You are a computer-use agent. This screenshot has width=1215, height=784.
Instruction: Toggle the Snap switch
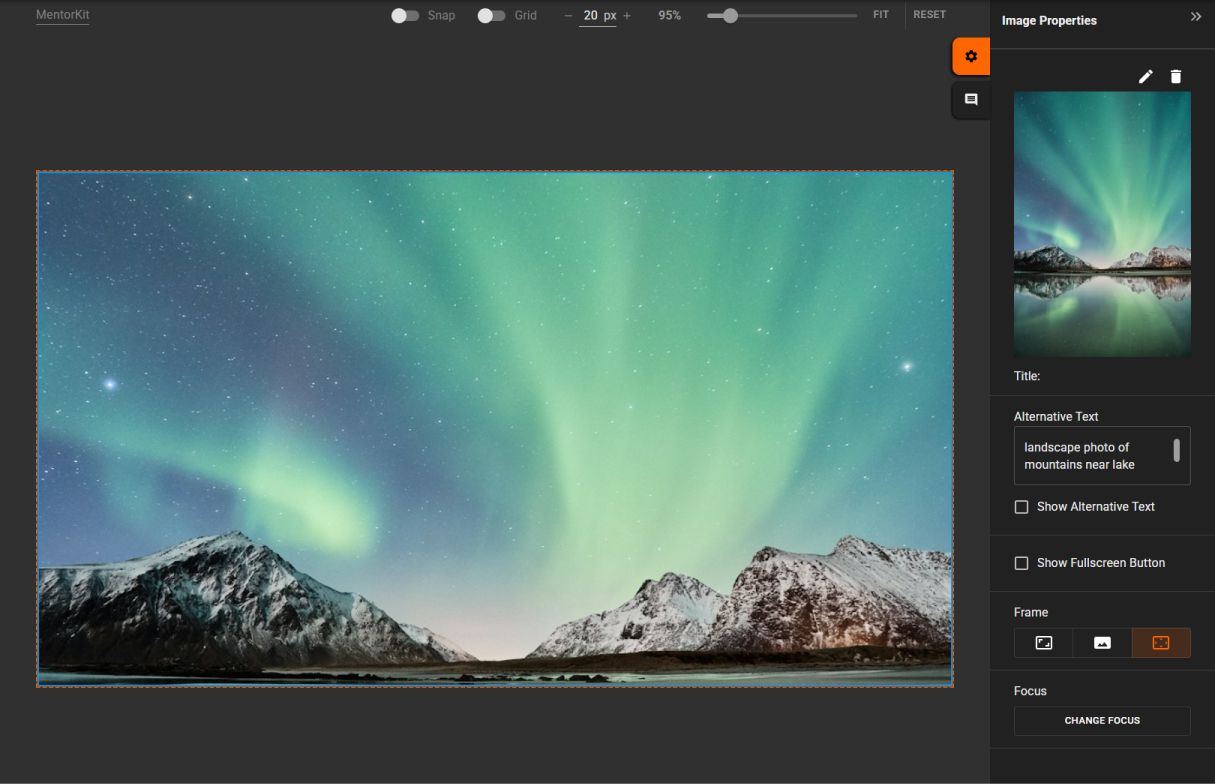pos(405,15)
